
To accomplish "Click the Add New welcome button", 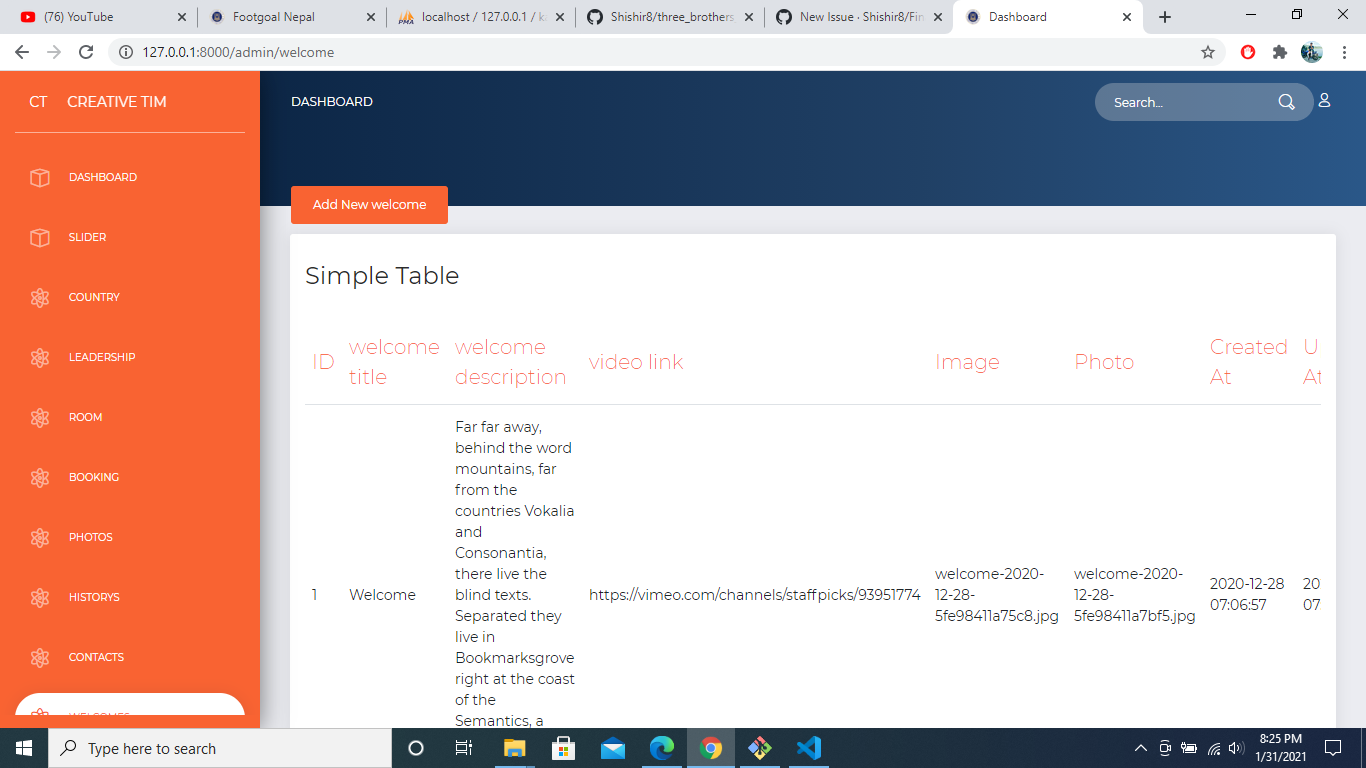I will pyautogui.click(x=369, y=204).
